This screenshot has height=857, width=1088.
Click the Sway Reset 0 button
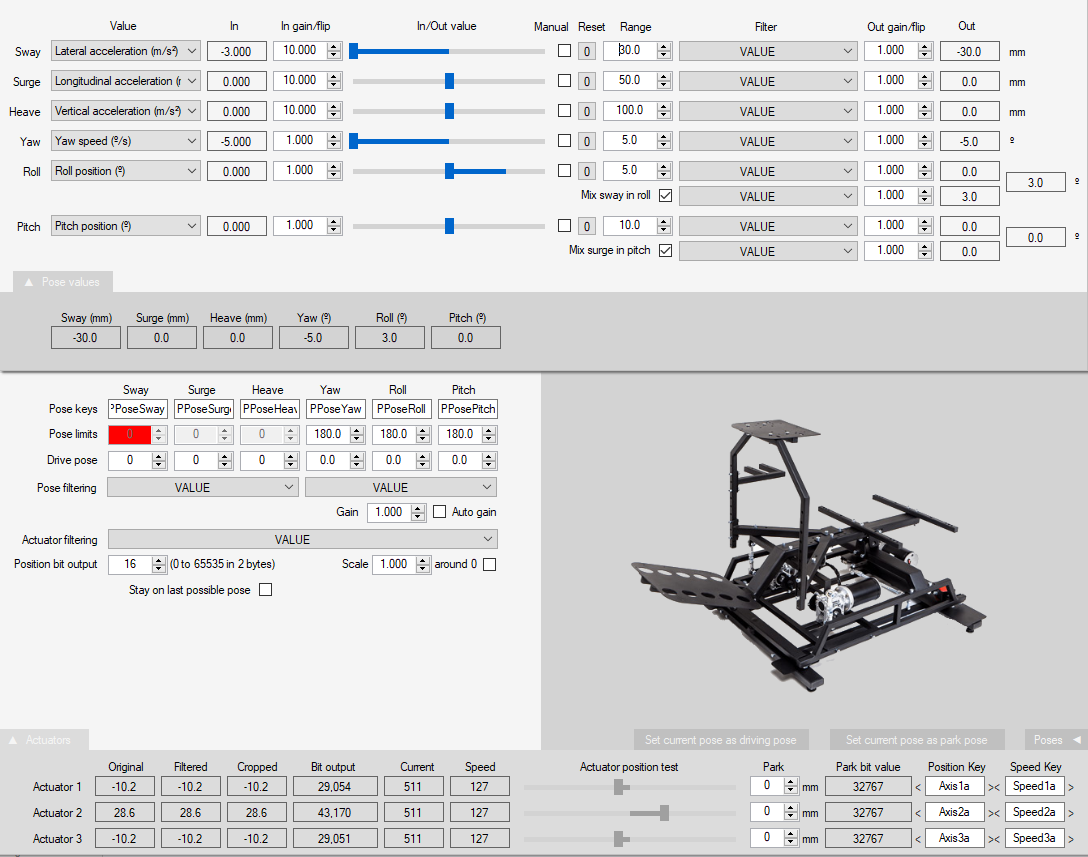587,51
